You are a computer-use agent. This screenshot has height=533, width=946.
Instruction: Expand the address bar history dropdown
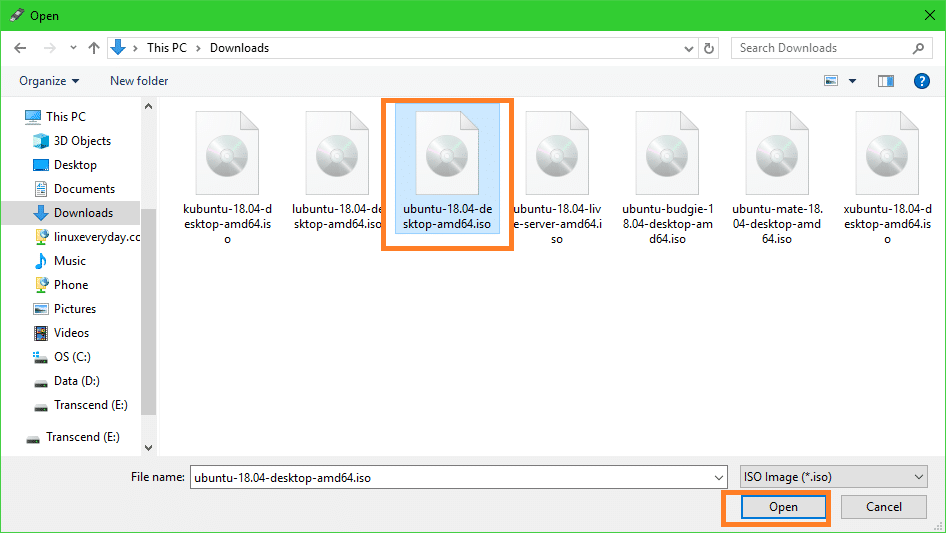tap(688, 48)
